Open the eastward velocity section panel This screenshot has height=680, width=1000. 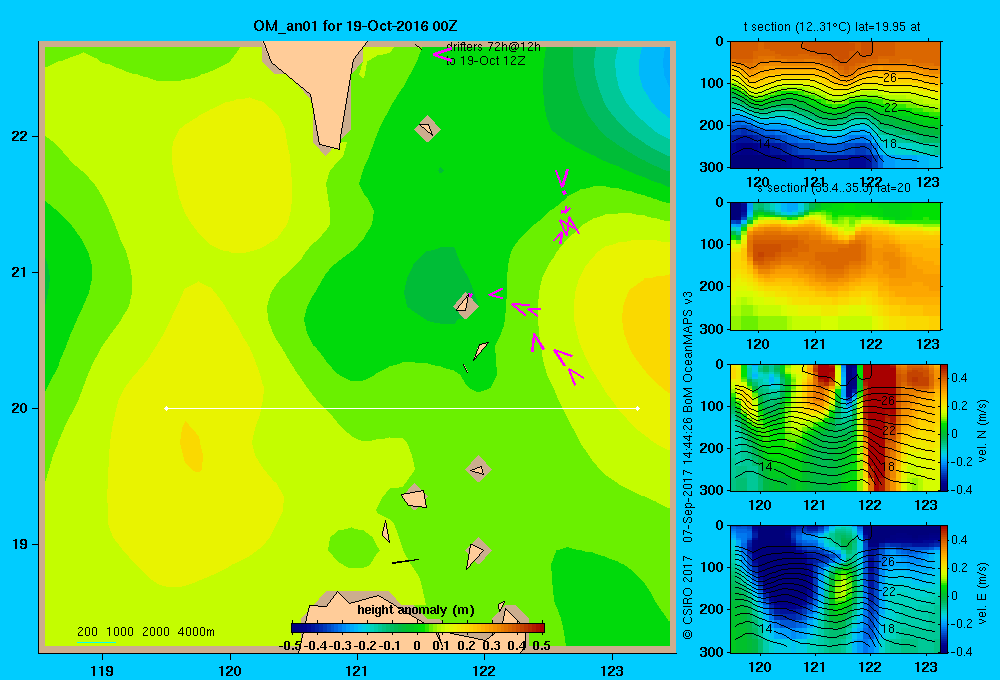(835, 589)
